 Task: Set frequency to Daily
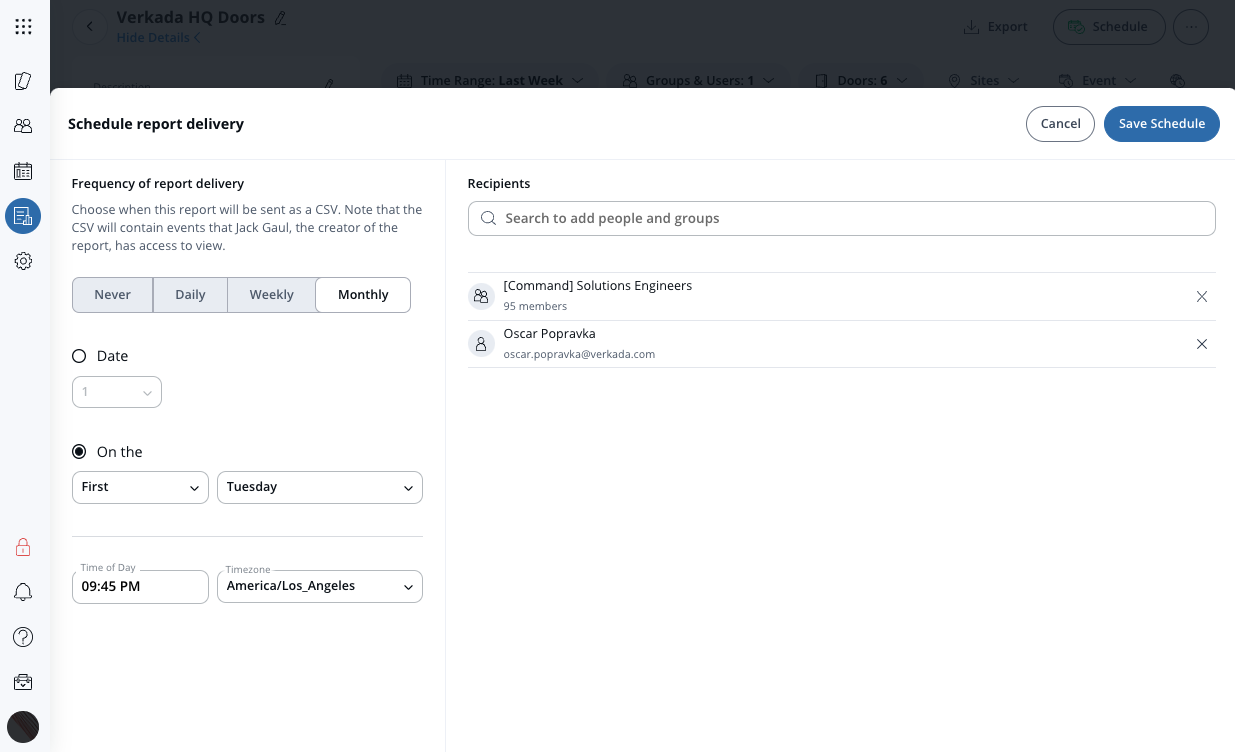190,295
